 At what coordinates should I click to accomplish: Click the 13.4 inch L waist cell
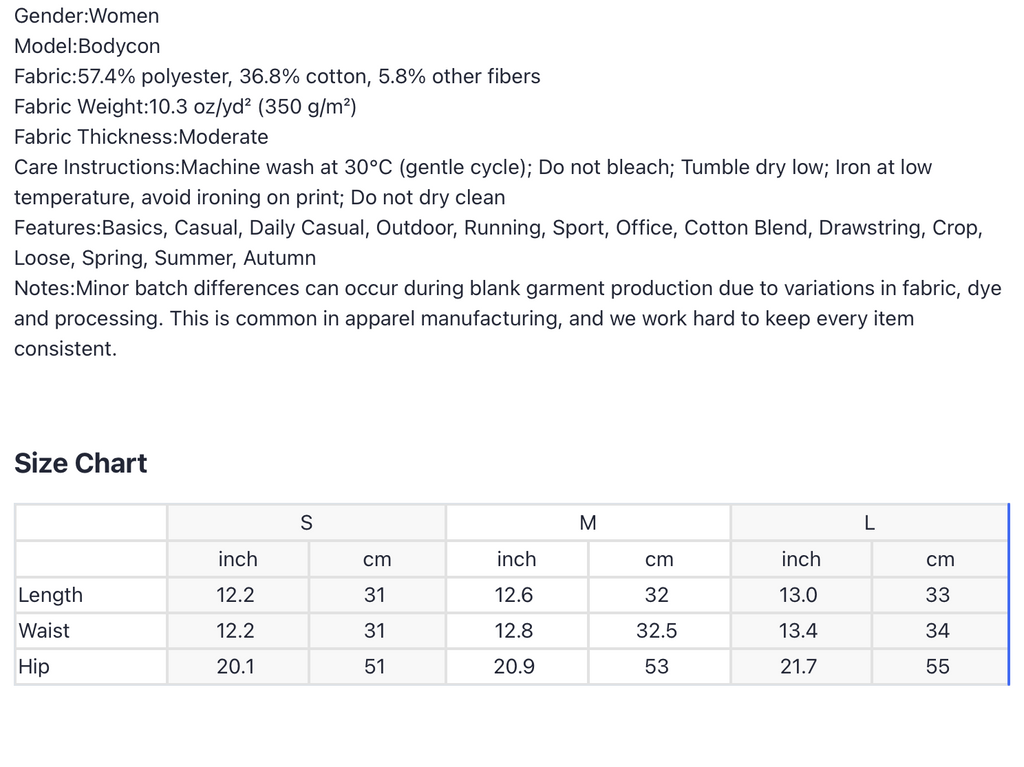pos(801,631)
